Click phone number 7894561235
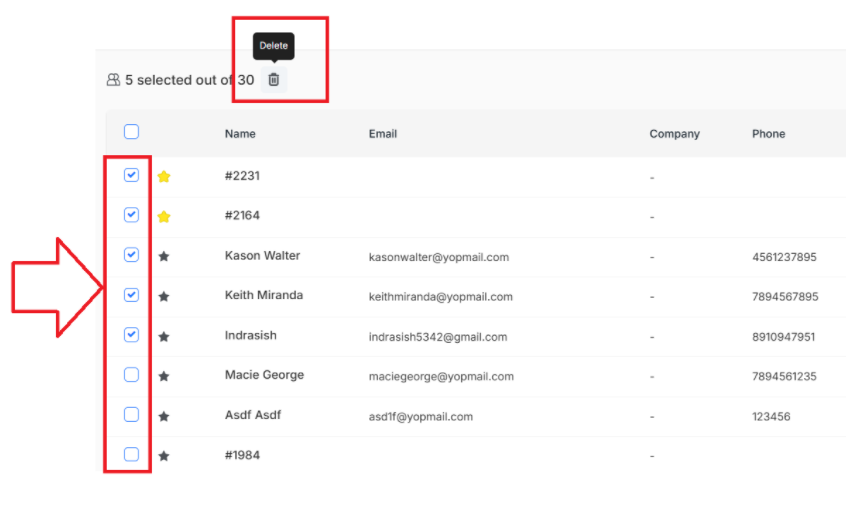Image resolution: width=846 pixels, height=524 pixels. click(x=784, y=377)
